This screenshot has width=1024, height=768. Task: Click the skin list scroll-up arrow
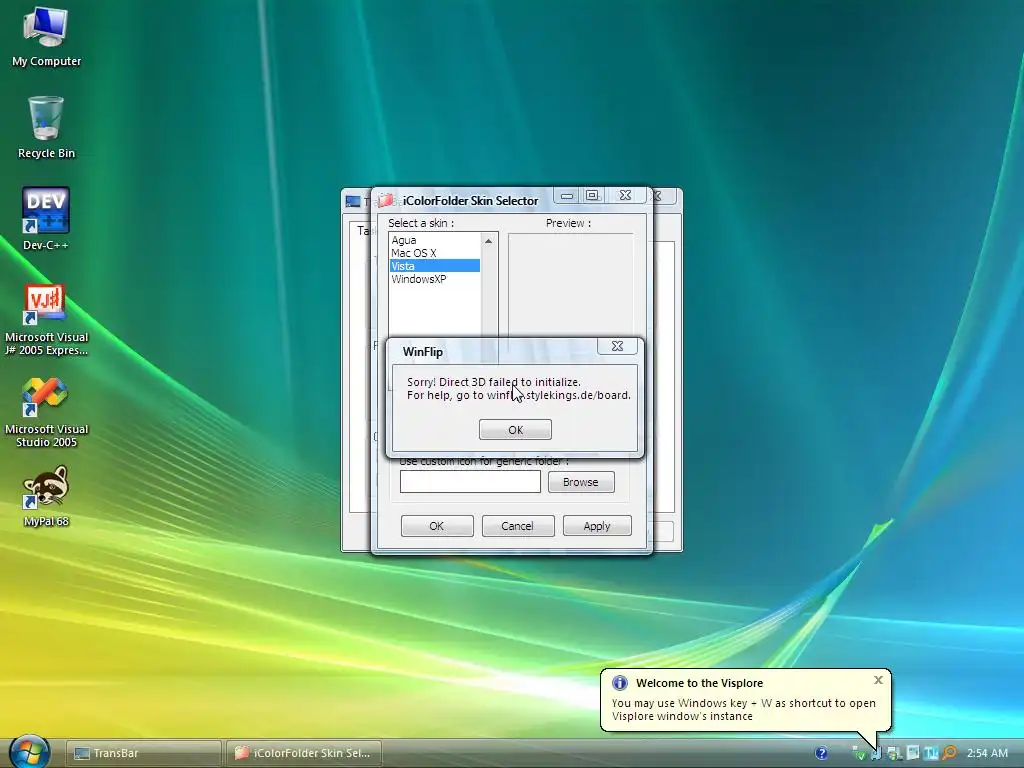tap(488, 241)
